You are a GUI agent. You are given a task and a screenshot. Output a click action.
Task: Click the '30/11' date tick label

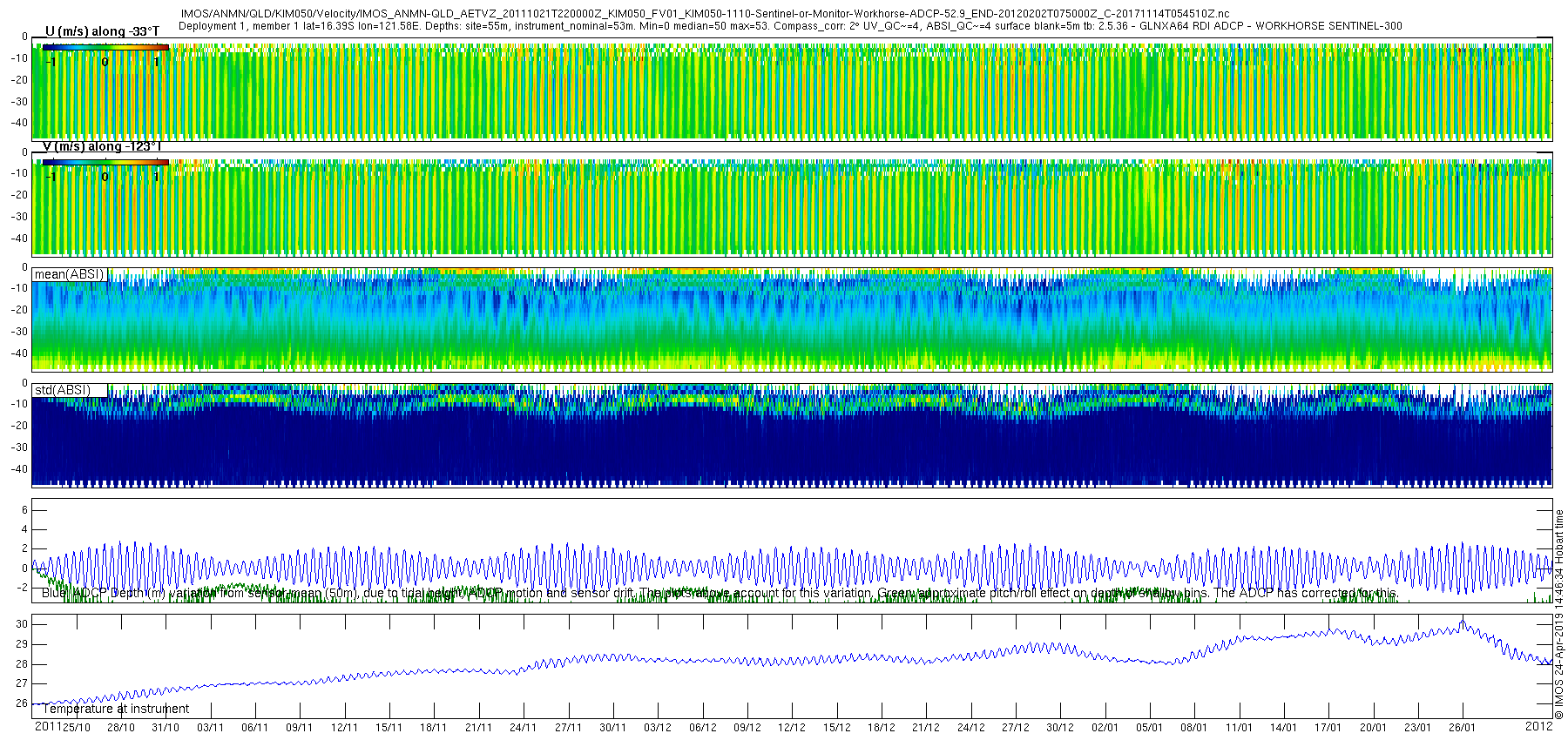[x=612, y=728]
